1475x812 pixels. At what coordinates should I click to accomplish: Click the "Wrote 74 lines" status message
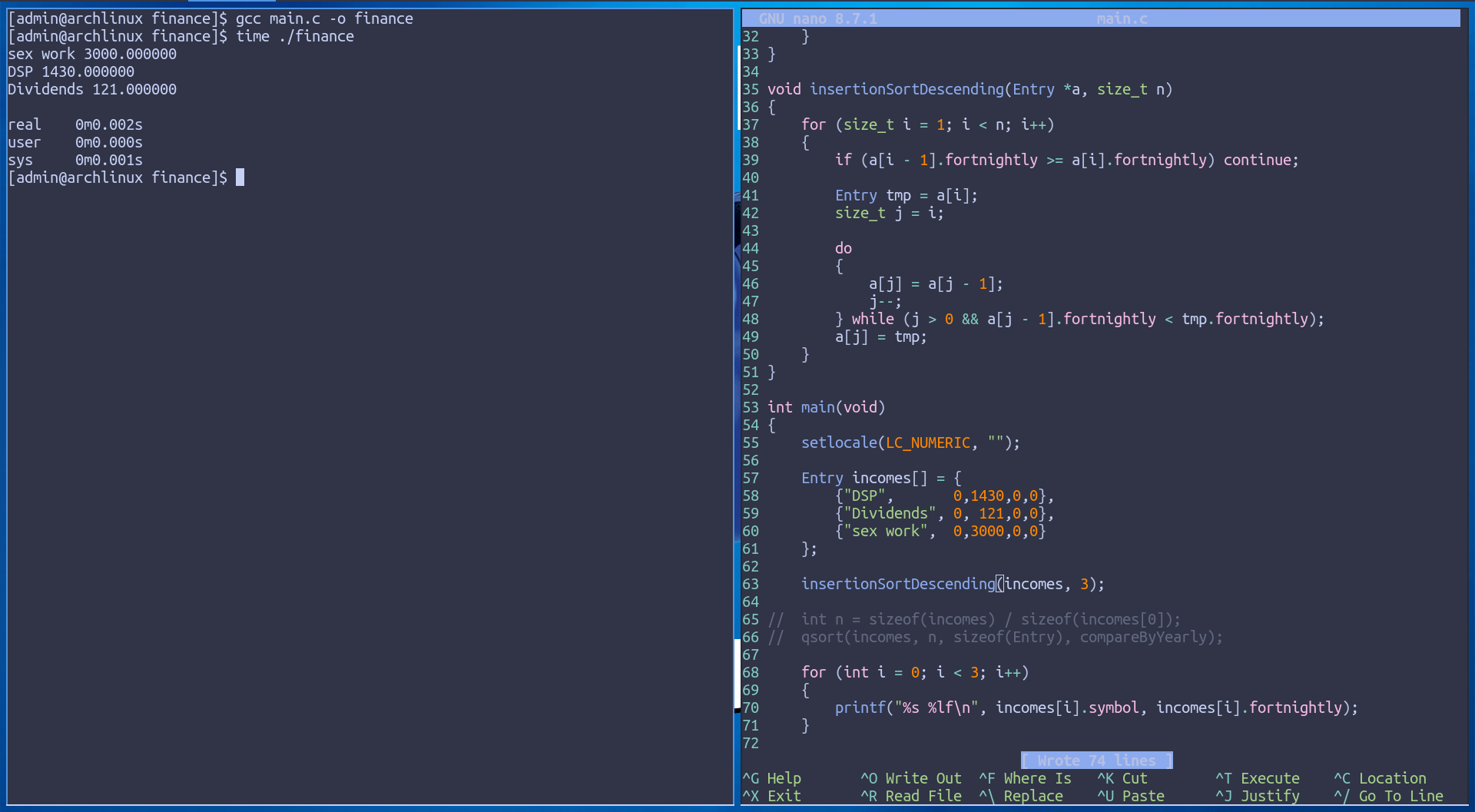(1096, 761)
